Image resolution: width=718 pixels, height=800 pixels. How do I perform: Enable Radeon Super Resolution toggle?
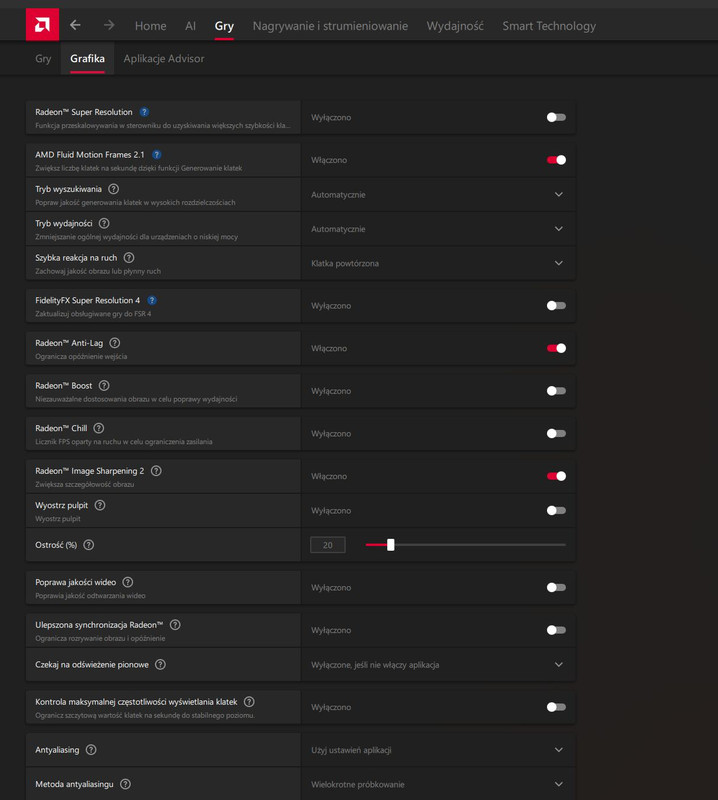point(556,117)
